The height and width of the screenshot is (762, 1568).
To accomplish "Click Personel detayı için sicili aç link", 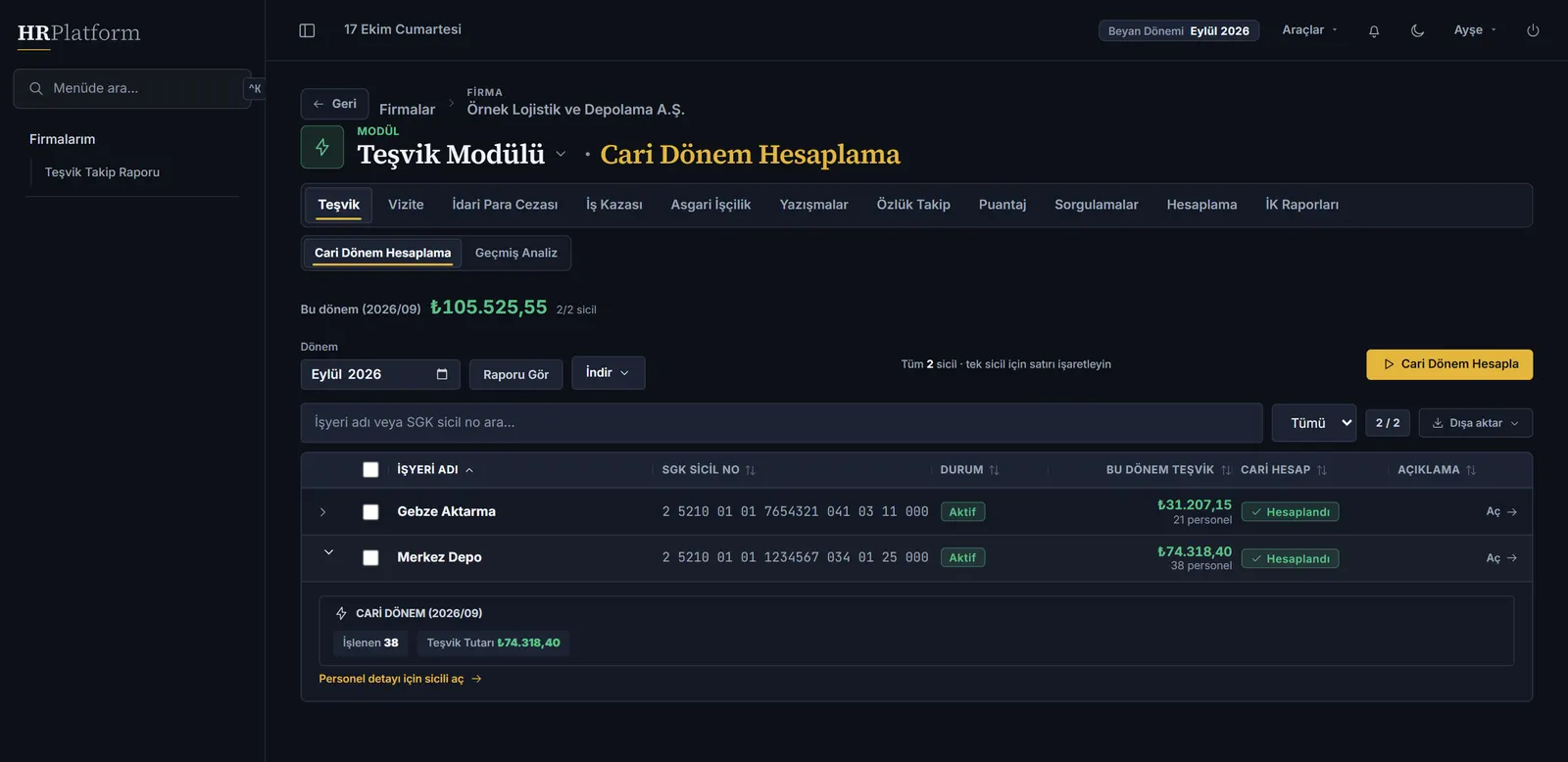I will 400,679.
